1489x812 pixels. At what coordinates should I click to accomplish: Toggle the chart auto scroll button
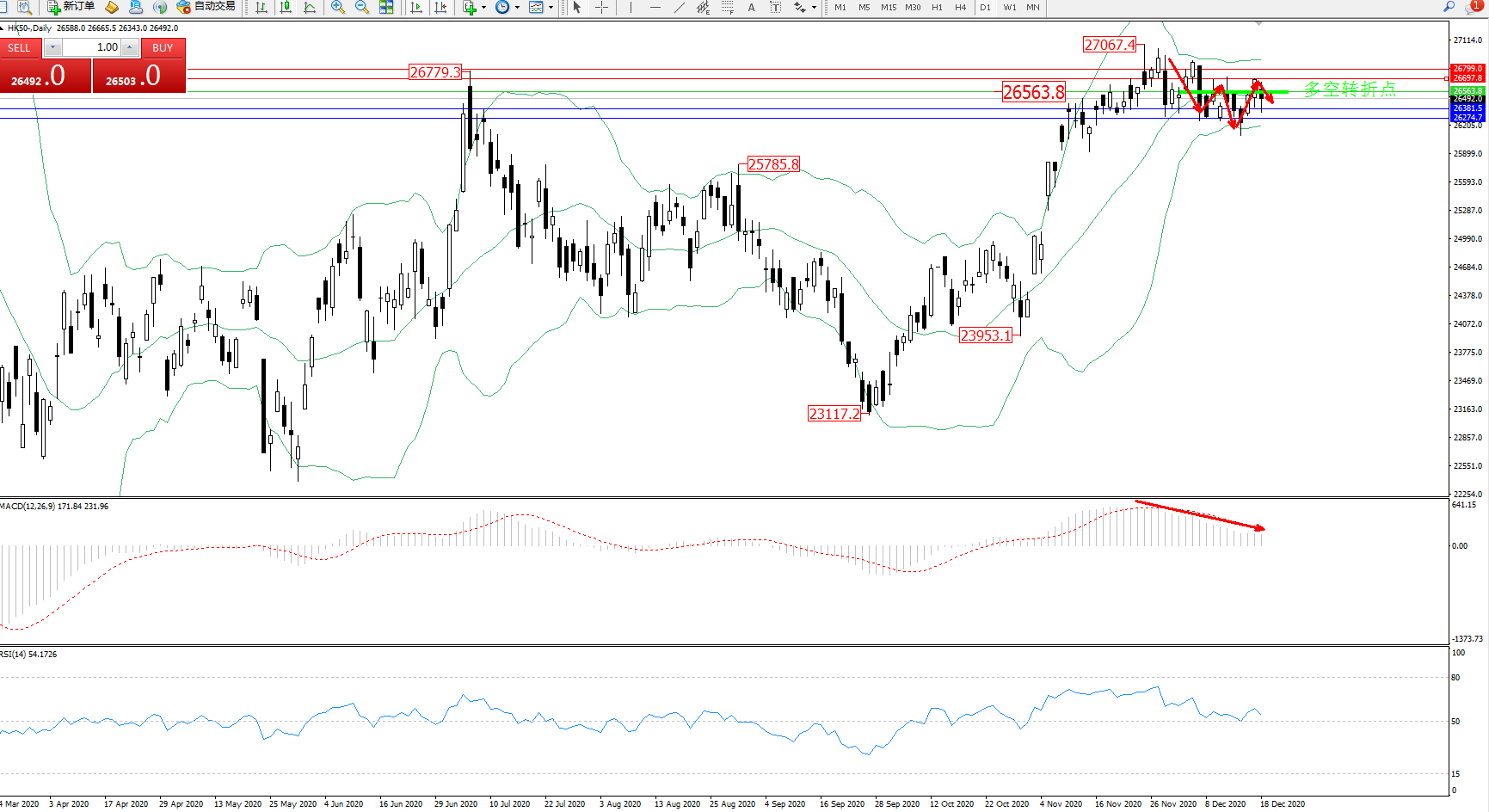coord(416,7)
